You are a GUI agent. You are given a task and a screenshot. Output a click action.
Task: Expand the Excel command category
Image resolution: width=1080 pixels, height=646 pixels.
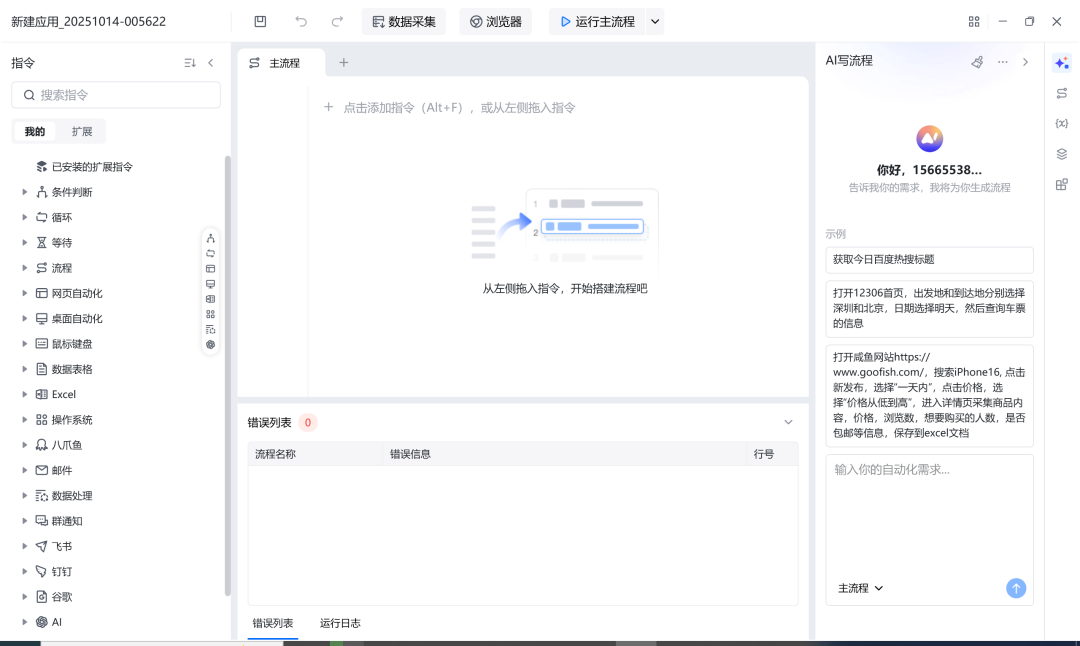25,394
